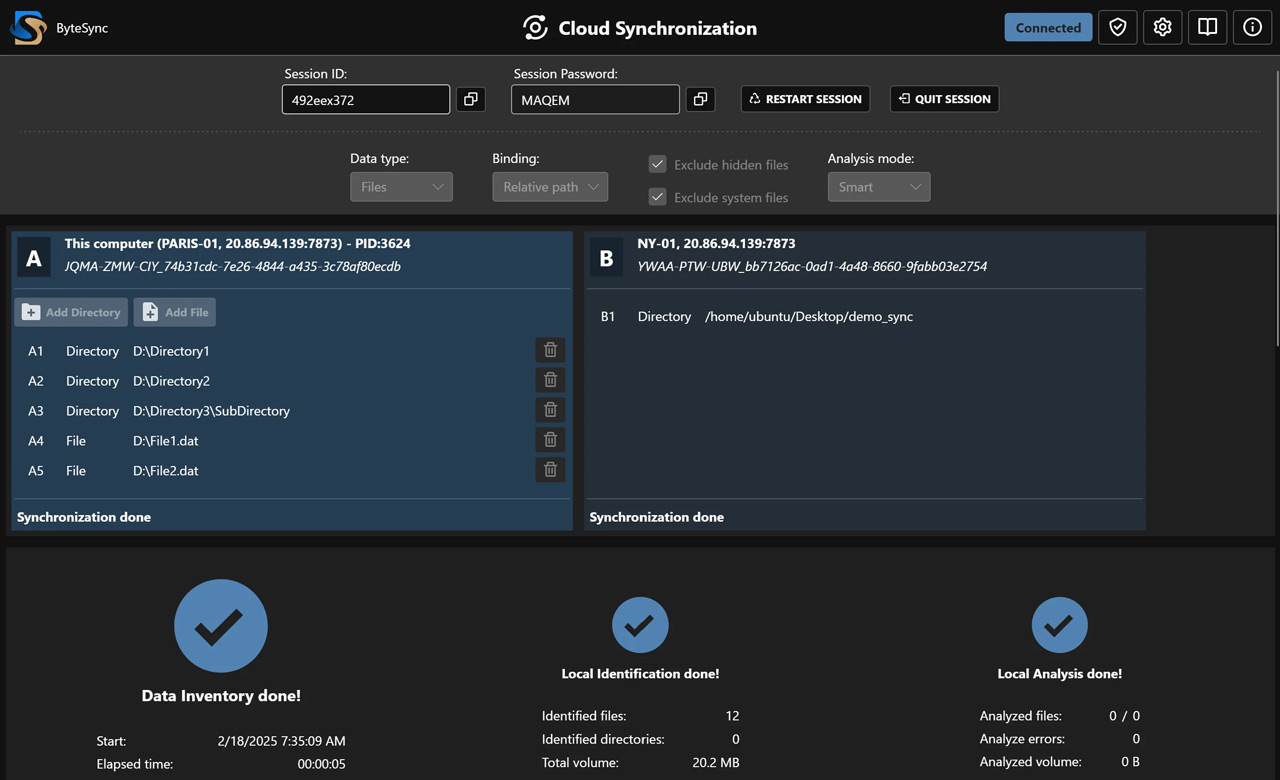Screen dimensions: 1280x780
Task: Copy the Session Password with copy icon
Action: click(701, 99)
